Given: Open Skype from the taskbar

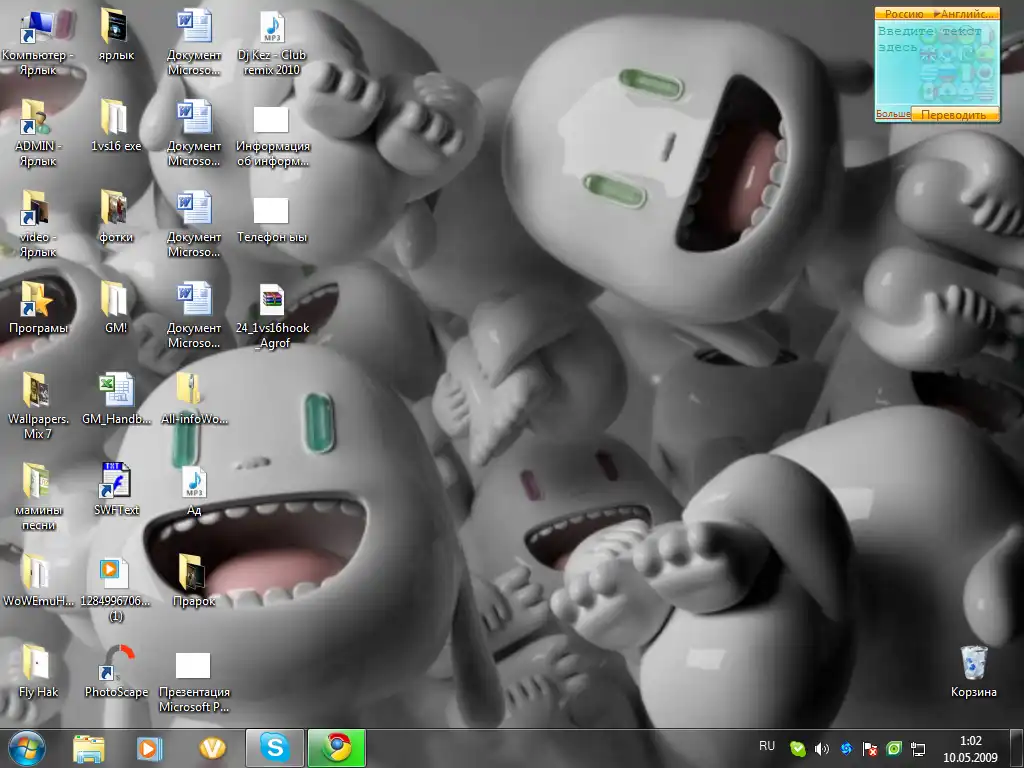Looking at the screenshot, I should [274, 748].
